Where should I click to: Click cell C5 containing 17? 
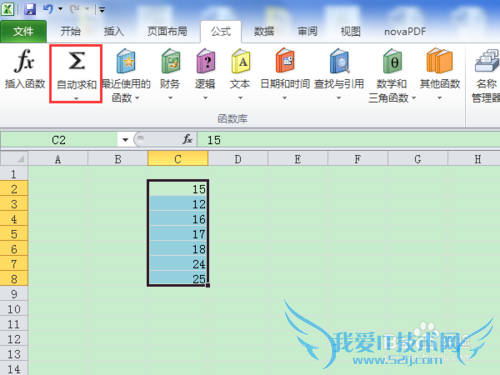point(178,234)
